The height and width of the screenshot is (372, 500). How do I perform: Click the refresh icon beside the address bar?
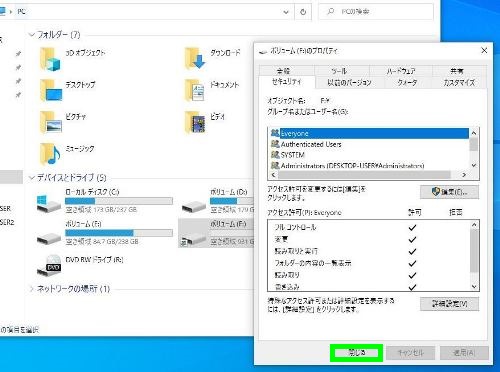303,12
